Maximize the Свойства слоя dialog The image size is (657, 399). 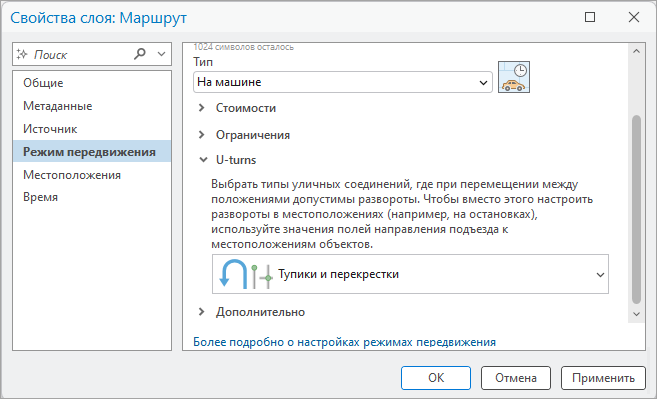[590, 17]
